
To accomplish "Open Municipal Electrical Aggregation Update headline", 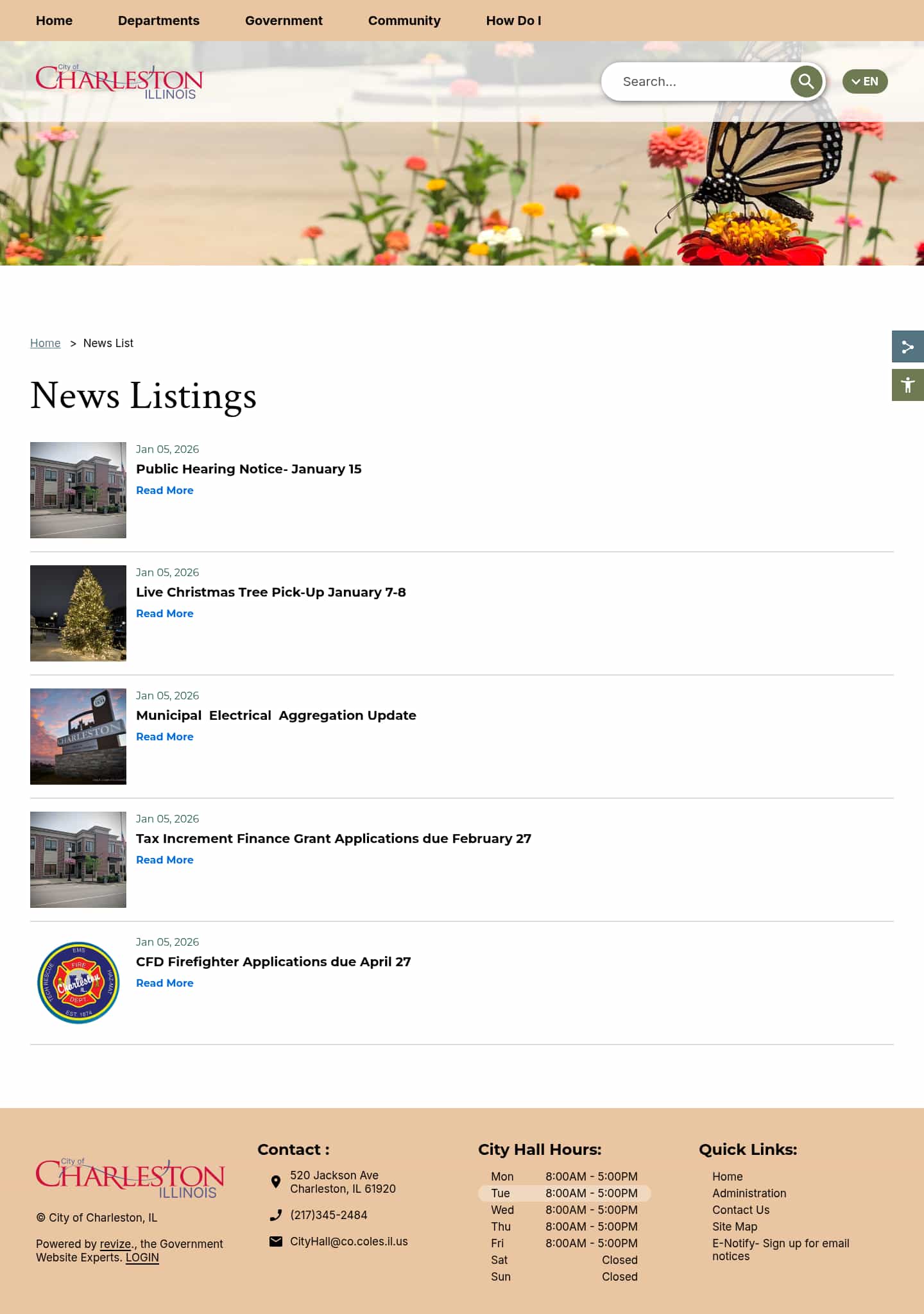I will click(276, 715).
